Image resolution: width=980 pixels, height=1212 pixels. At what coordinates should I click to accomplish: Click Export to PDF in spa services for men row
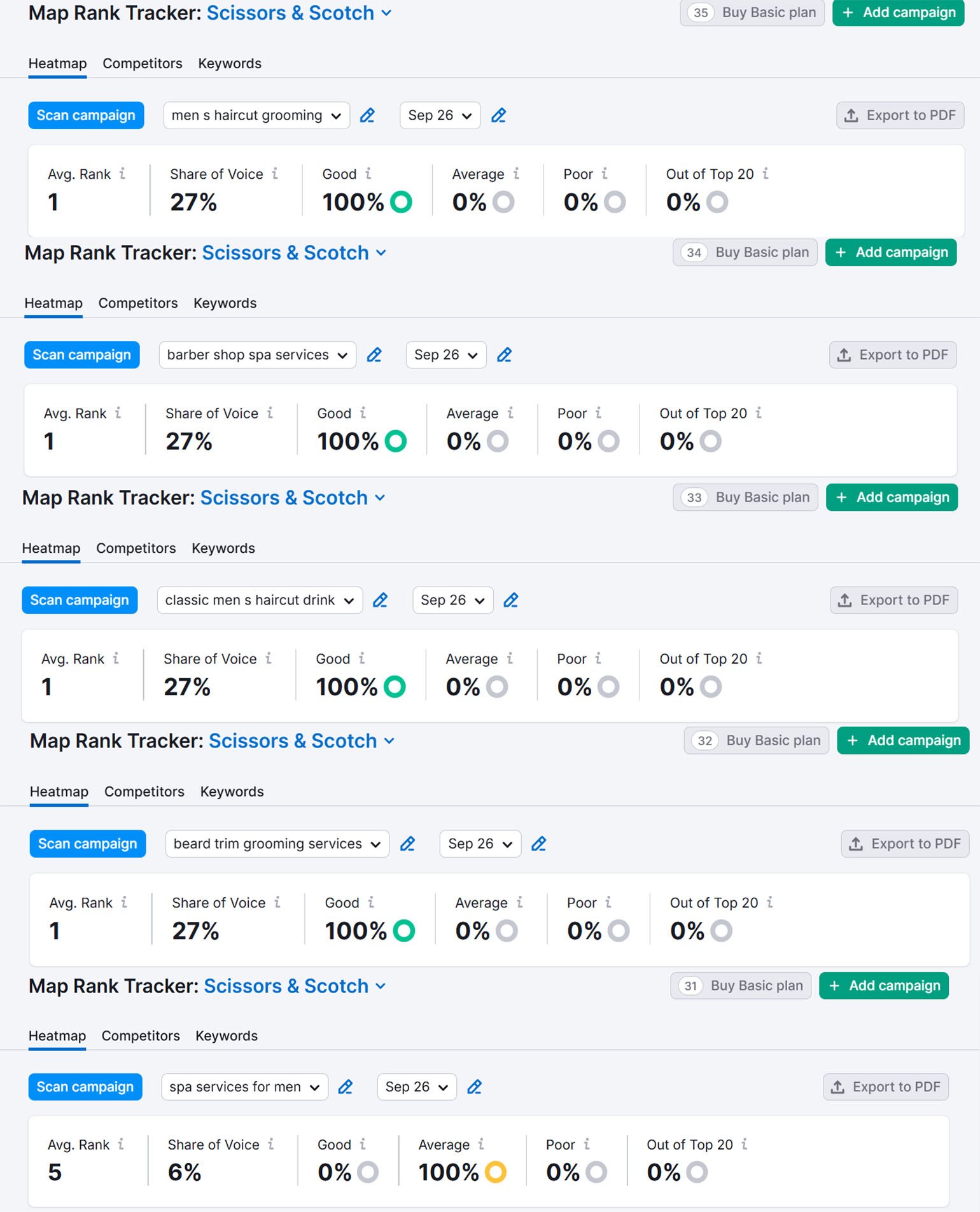(885, 1087)
